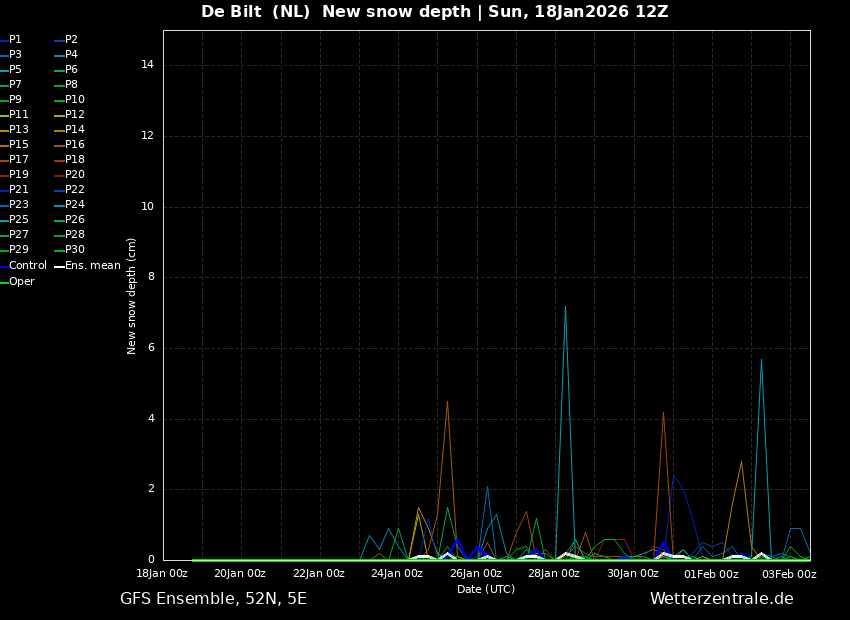Select legend entry P12
850x620 pixels.
69,115
